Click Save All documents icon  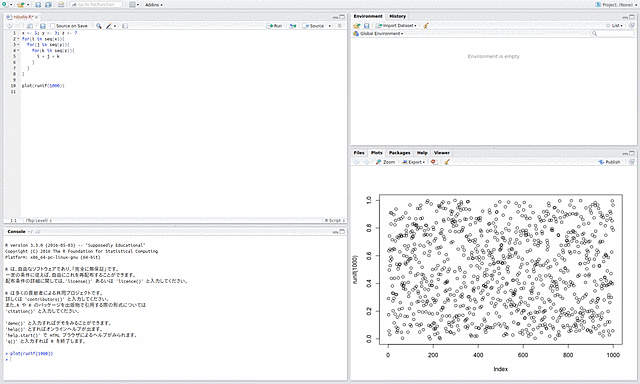(x=48, y=4)
